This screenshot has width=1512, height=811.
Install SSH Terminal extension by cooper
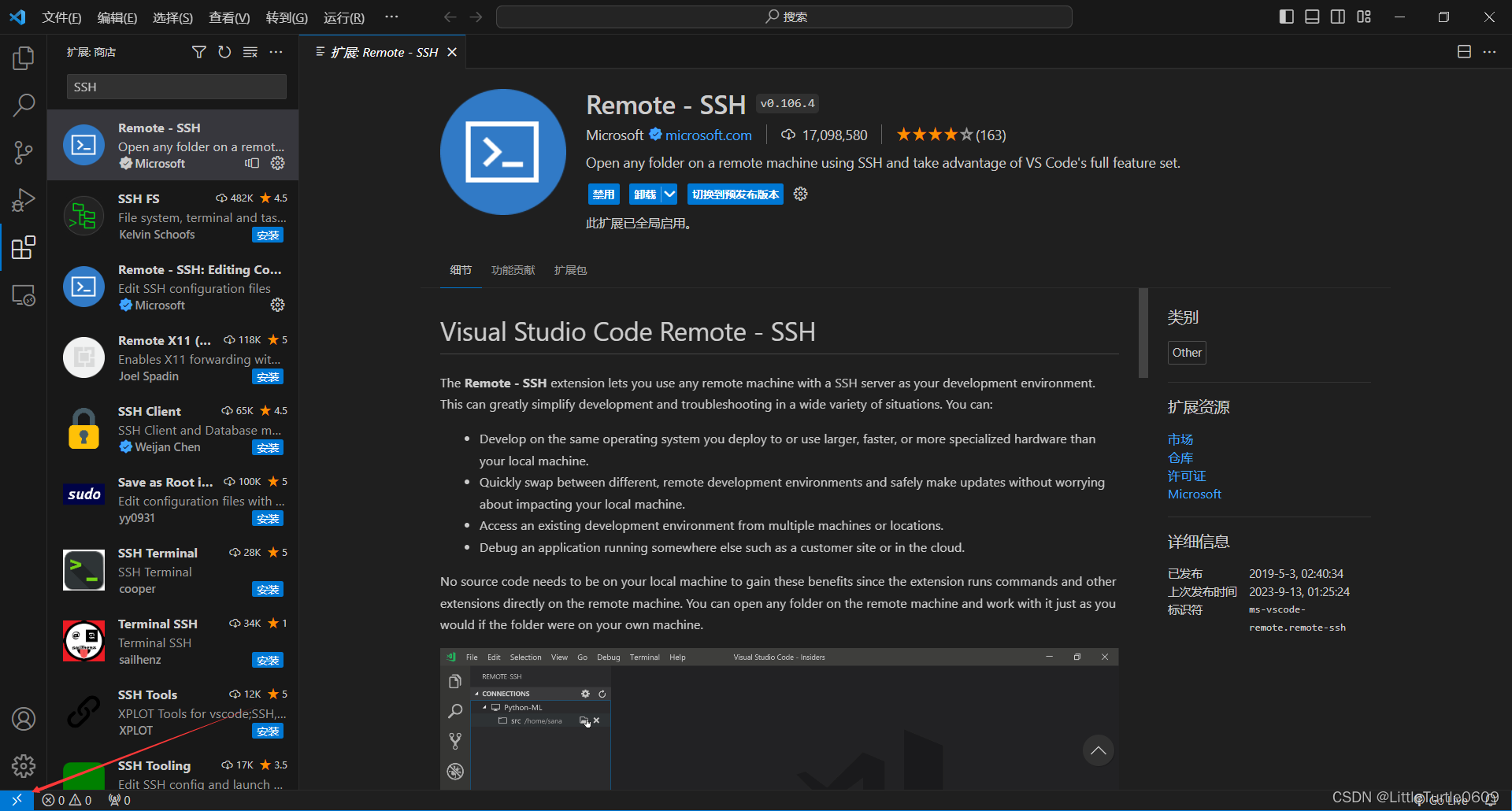coord(268,590)
